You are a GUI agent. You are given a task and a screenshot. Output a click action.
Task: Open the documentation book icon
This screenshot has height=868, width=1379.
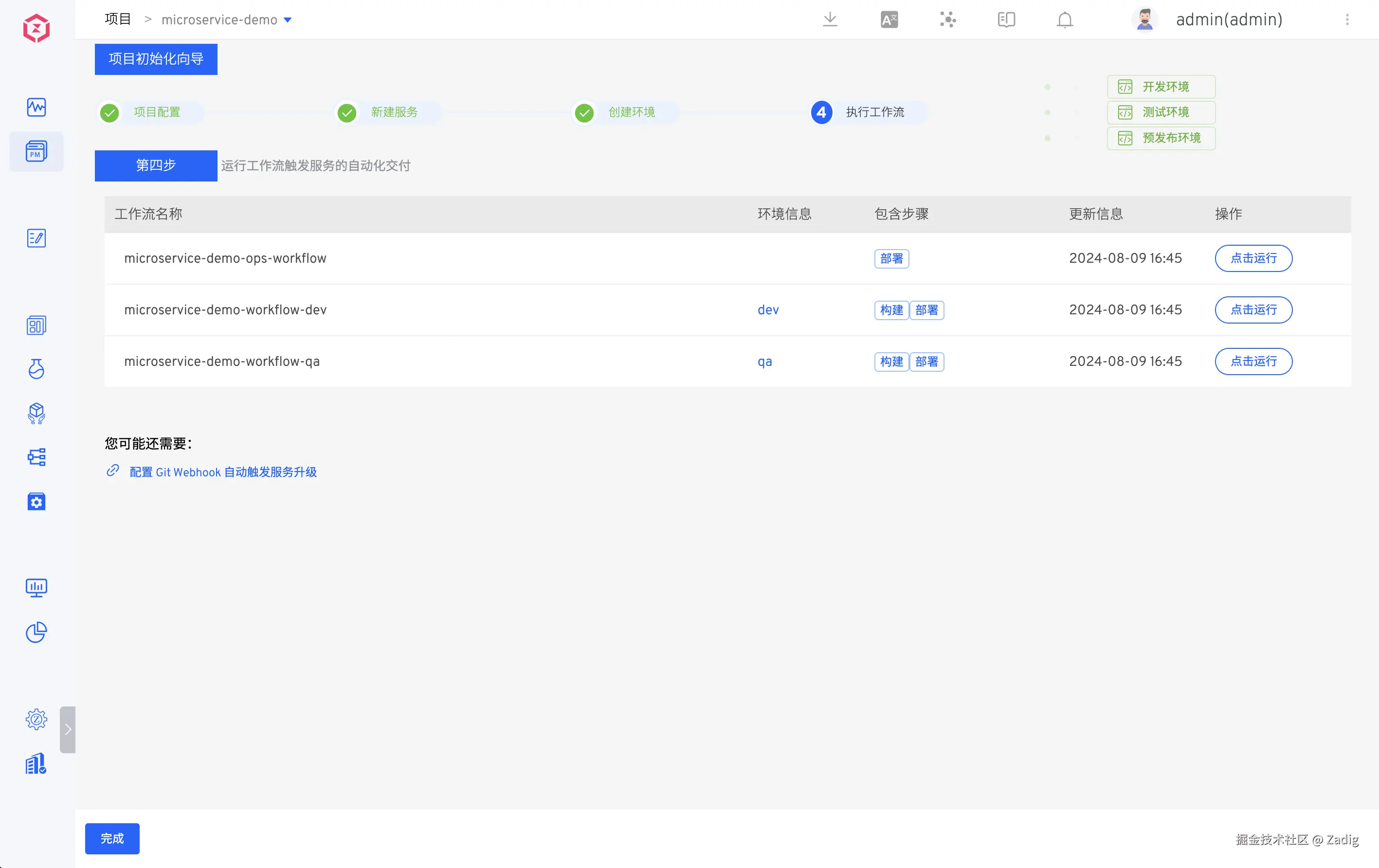(1006, 19)
